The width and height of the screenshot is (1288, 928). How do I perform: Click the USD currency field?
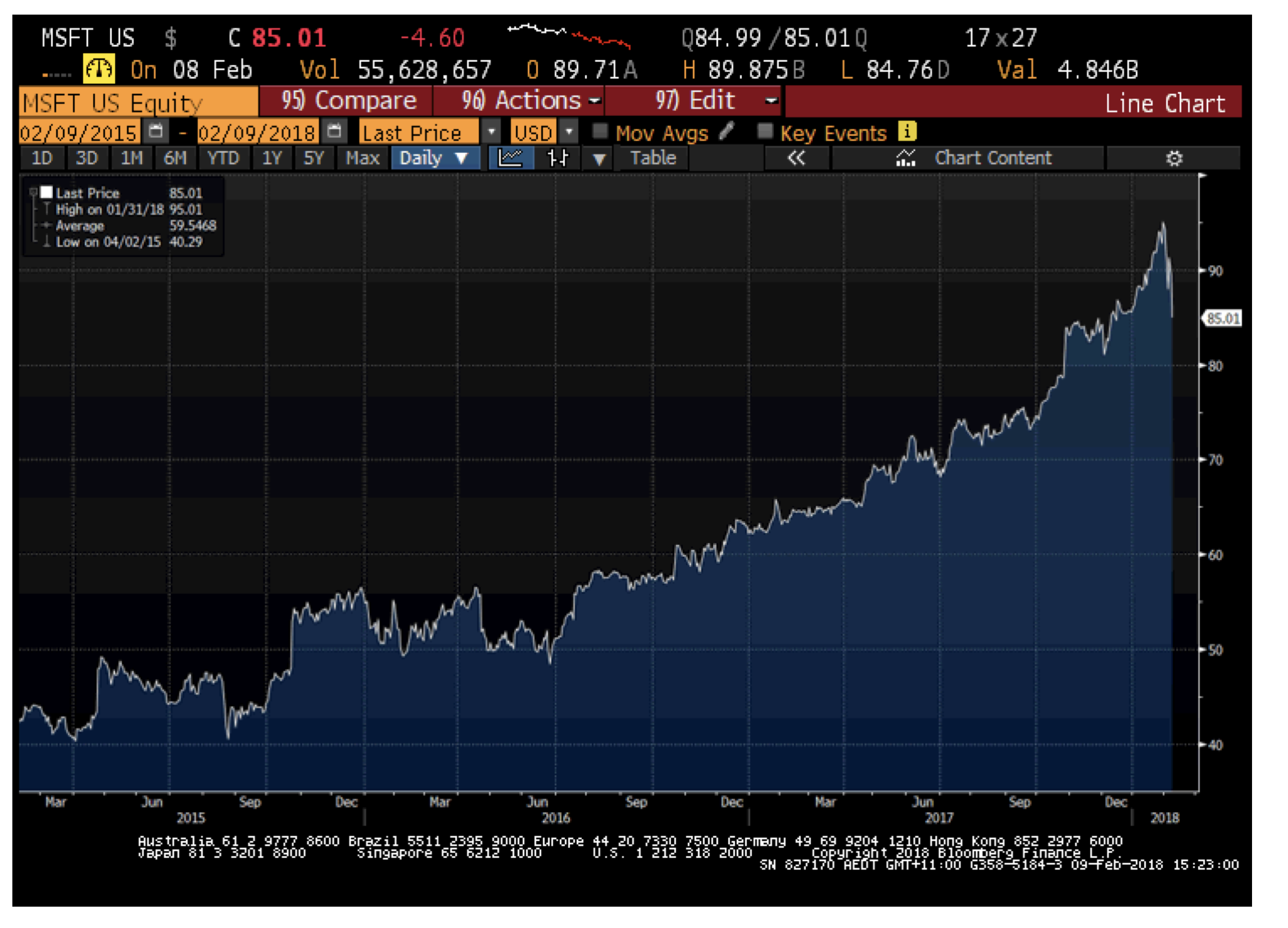(533, 132)
